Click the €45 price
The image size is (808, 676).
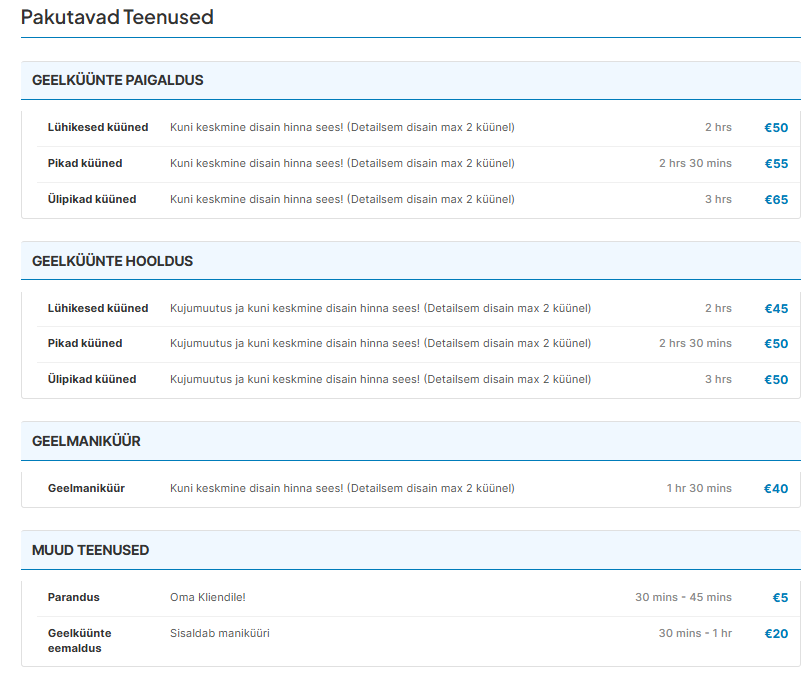coord(776,308)
